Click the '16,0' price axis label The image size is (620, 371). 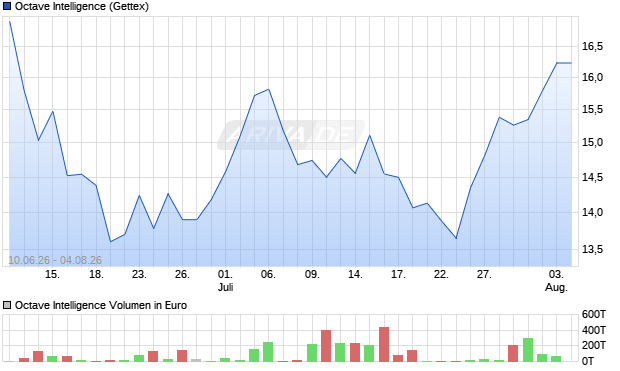[x=592, y=77]
